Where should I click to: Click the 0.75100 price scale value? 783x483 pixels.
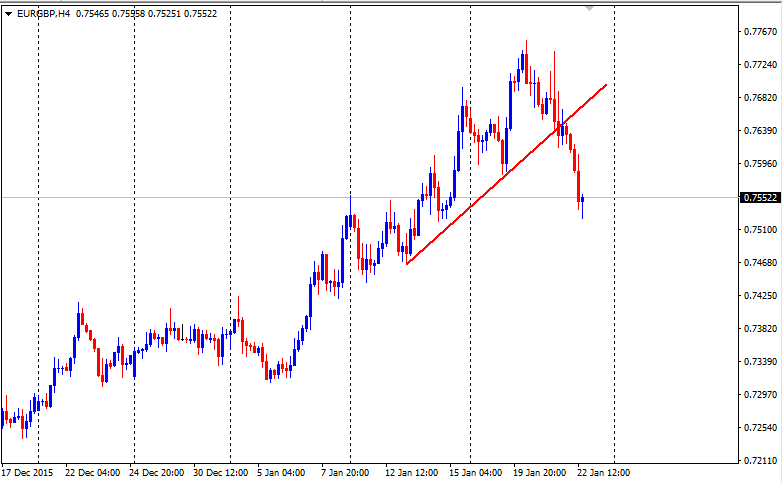tap(761, 230)
